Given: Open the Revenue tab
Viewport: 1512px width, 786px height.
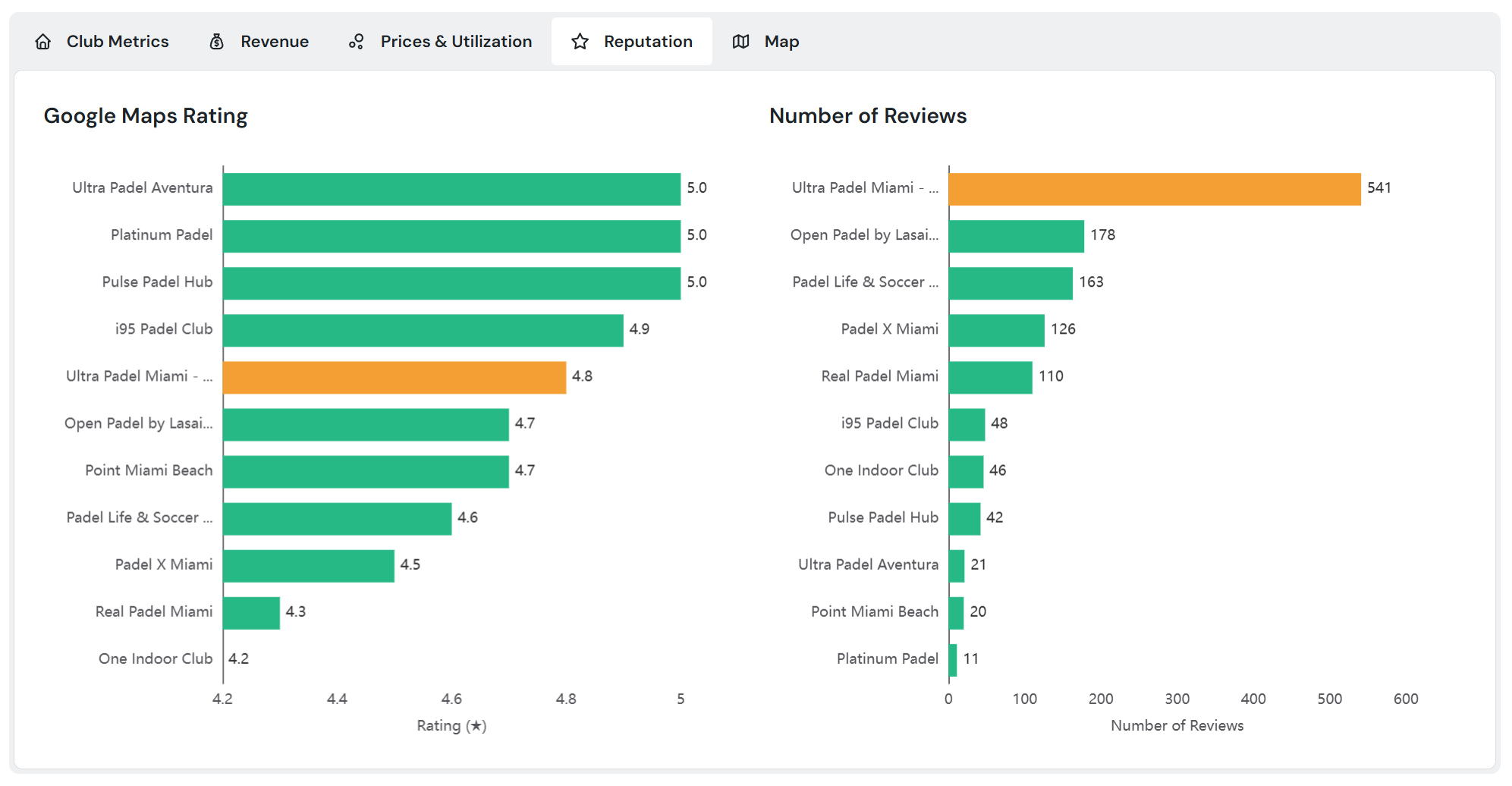Looking at the screenshot, I should [273, 41].
